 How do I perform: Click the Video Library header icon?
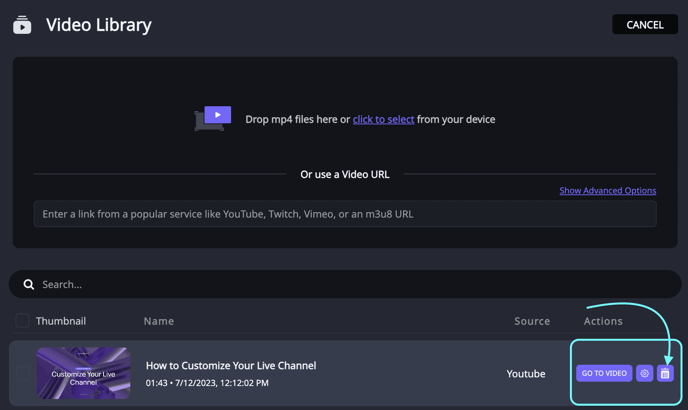(x=22, y=25)
